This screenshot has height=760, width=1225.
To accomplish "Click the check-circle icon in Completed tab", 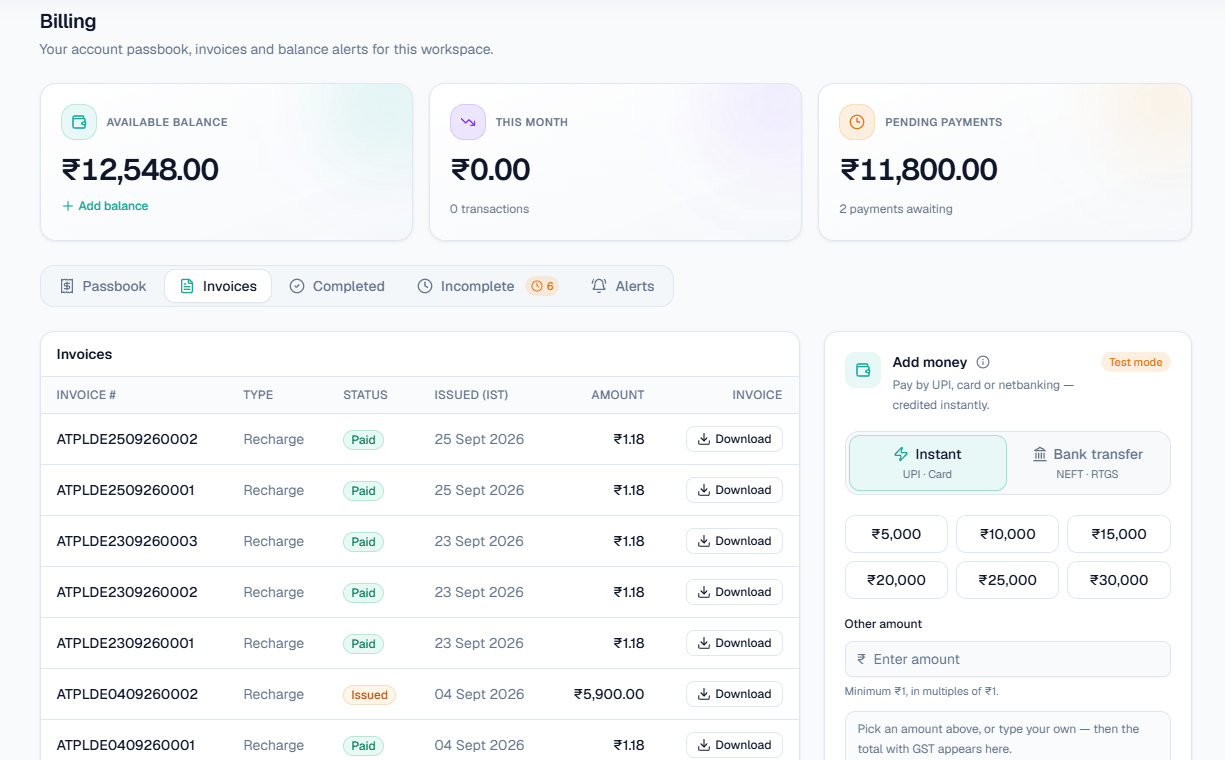I will click(x=297, y=286).
